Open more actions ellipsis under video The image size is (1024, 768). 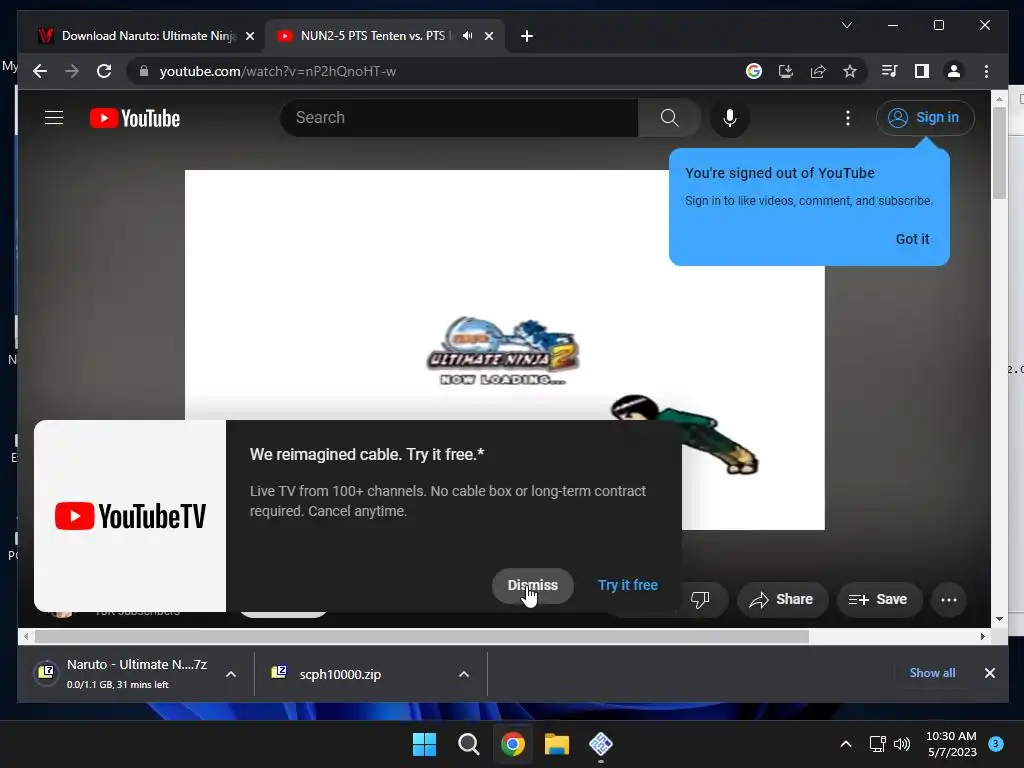coord(949,600)
